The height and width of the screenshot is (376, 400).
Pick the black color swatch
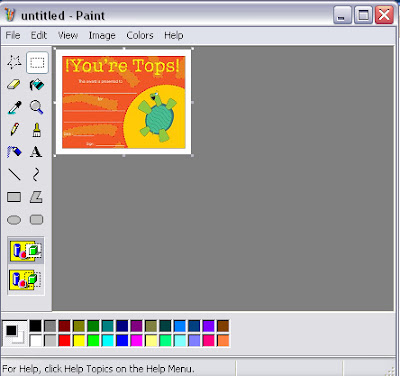pos(35,326)
